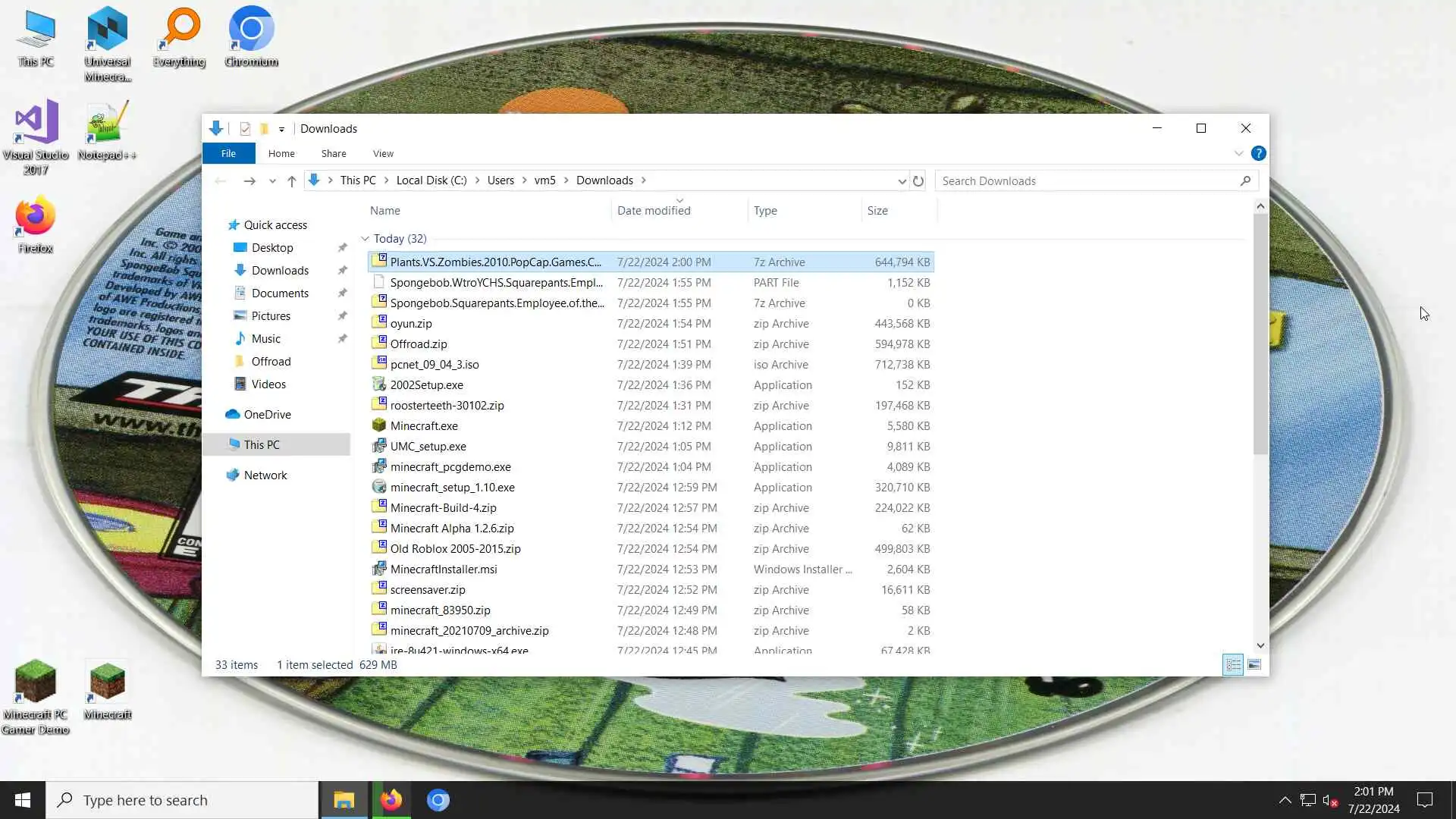Switch to large icons view toggle
This screenshot has width=1456, height=819.
(x=1254, y=665)
